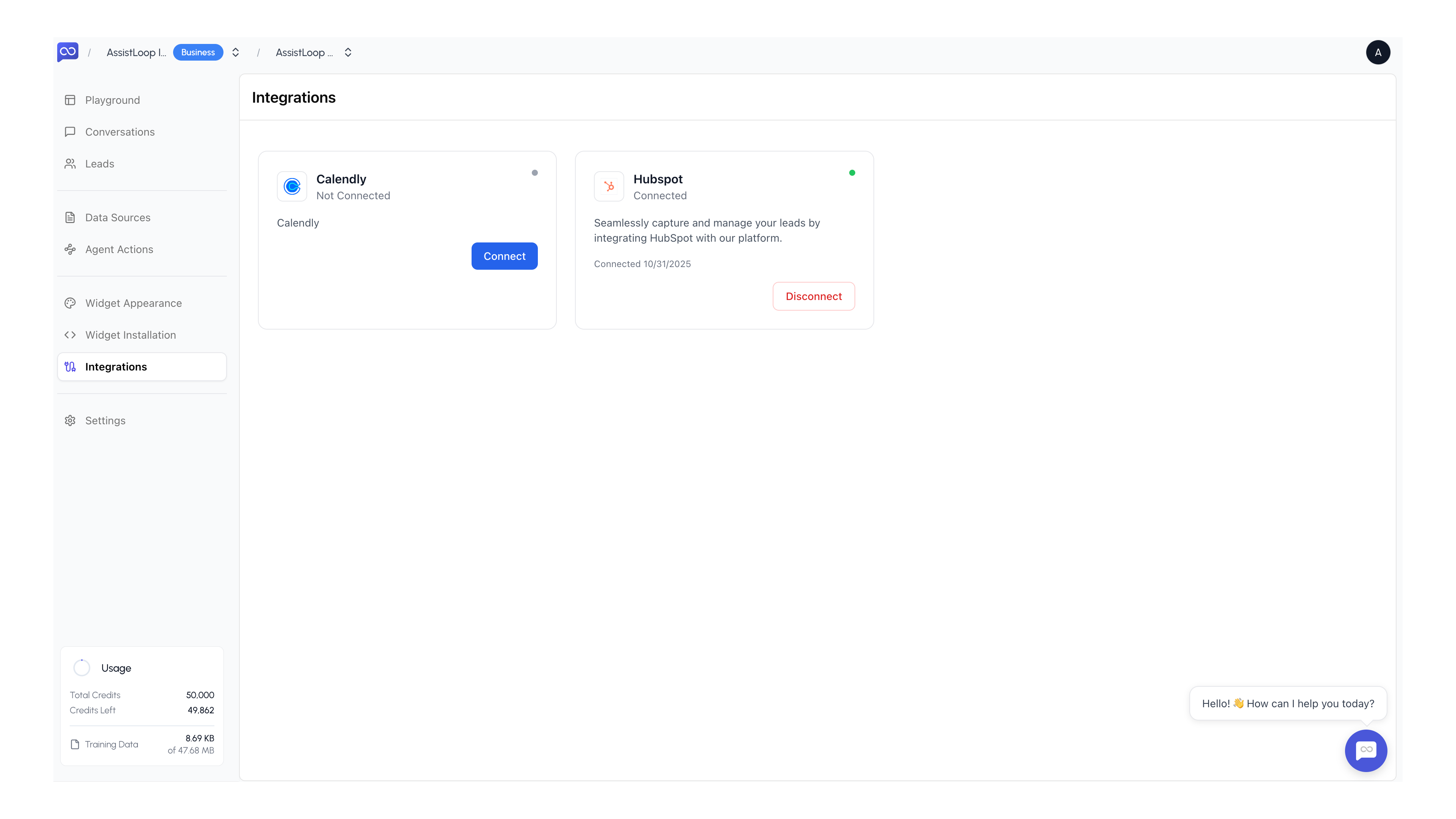1456x819 pixels.
Task: Click the Leads people icon
Action: pyautogui.click(x=70, y=163)
